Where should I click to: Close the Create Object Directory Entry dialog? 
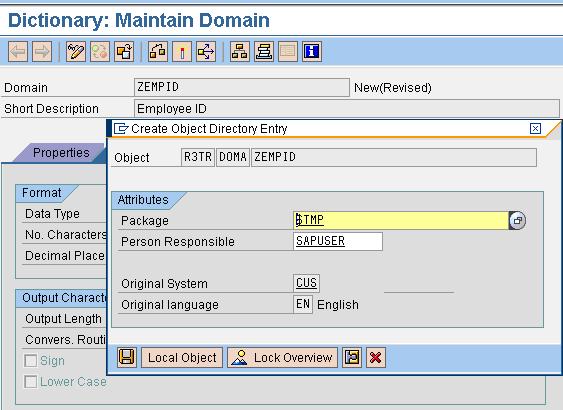click(x=535, y=128)
